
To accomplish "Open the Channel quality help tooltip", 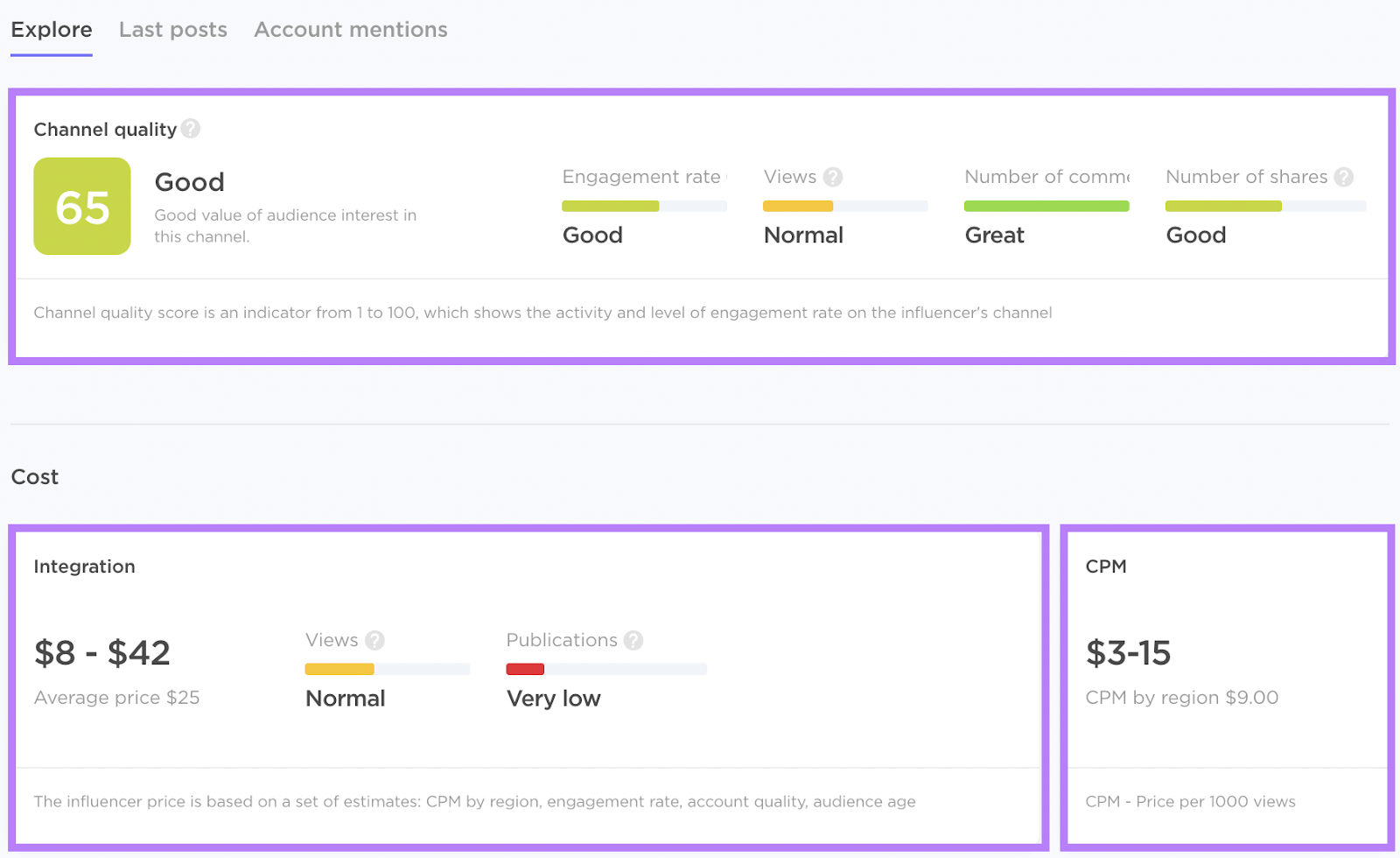I will [192, 129].
